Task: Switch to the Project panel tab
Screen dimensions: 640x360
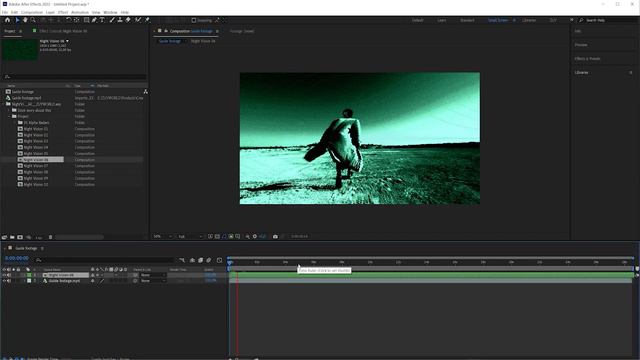Action: tap(10, 31)
